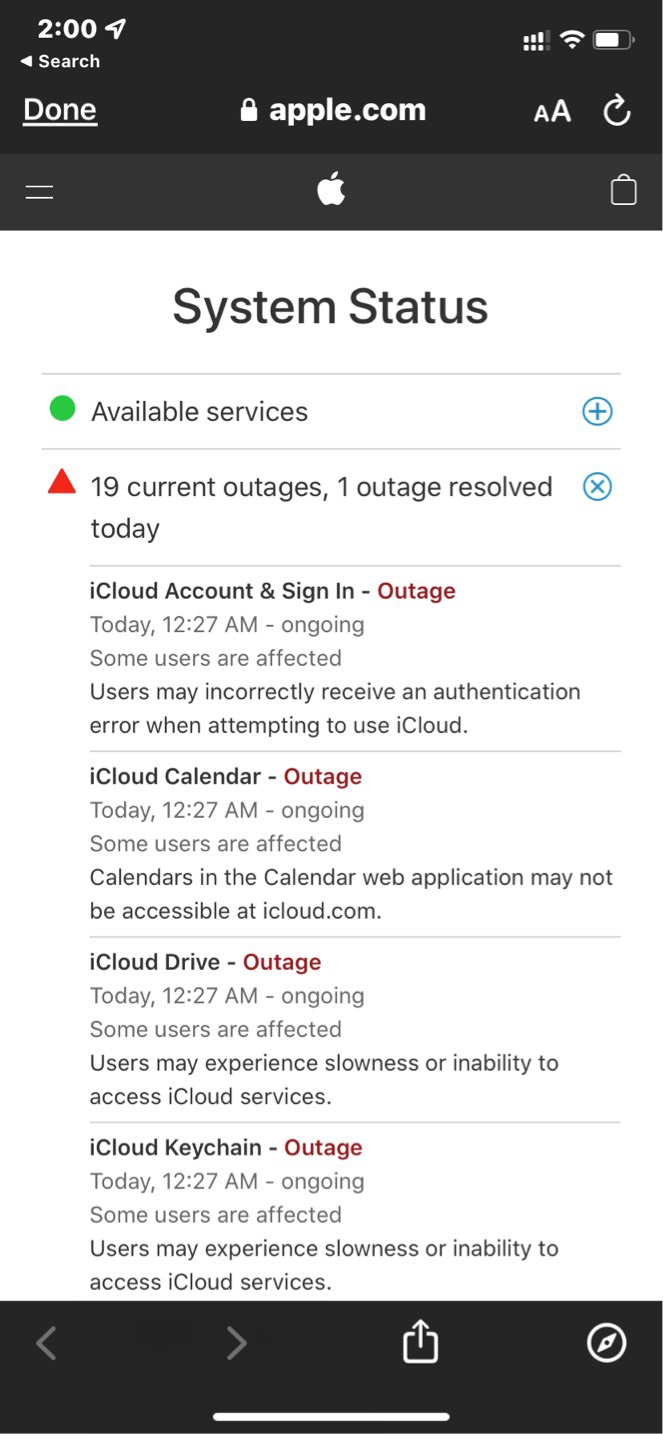Tap the apple.com address field
Image resolution: width=663 pixels, height=1434 pixels.
tap(333, 110)
